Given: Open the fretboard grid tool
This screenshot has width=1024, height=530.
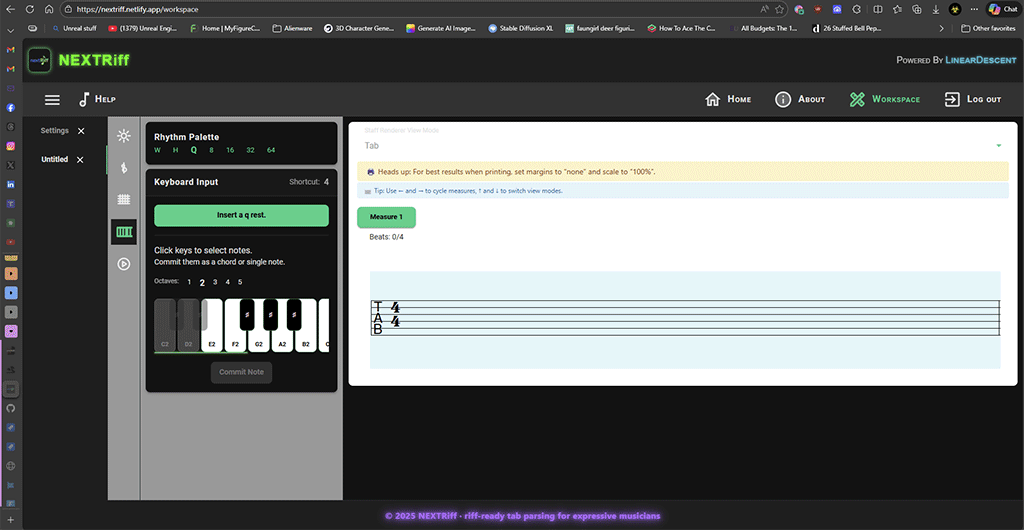Looking at the screenshot, I should click(x=124, y=199).
